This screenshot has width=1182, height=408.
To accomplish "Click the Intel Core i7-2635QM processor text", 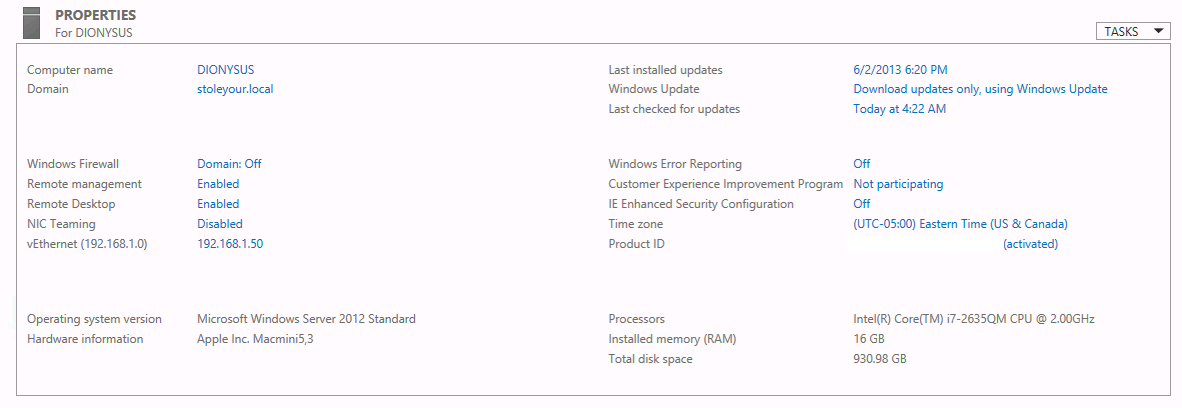I will [x=974, y=319].
